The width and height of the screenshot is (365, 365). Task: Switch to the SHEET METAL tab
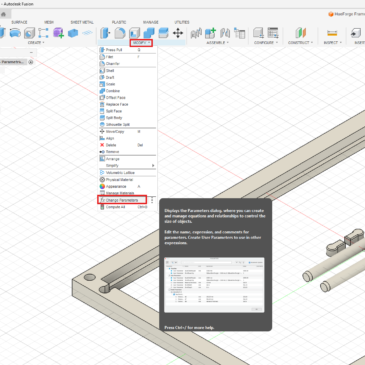tap(82, 22)
